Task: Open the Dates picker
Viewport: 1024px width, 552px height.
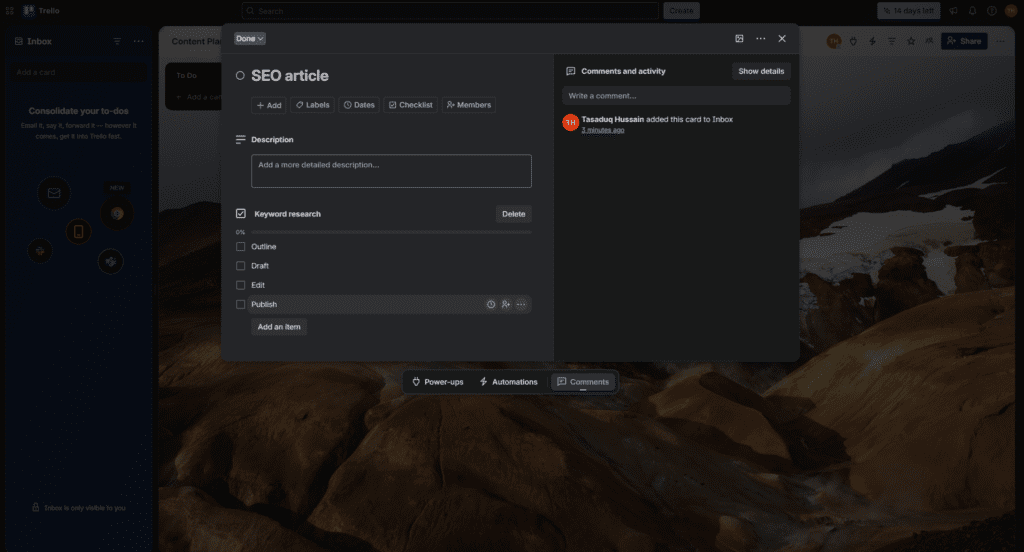Action: pos(359,105)
